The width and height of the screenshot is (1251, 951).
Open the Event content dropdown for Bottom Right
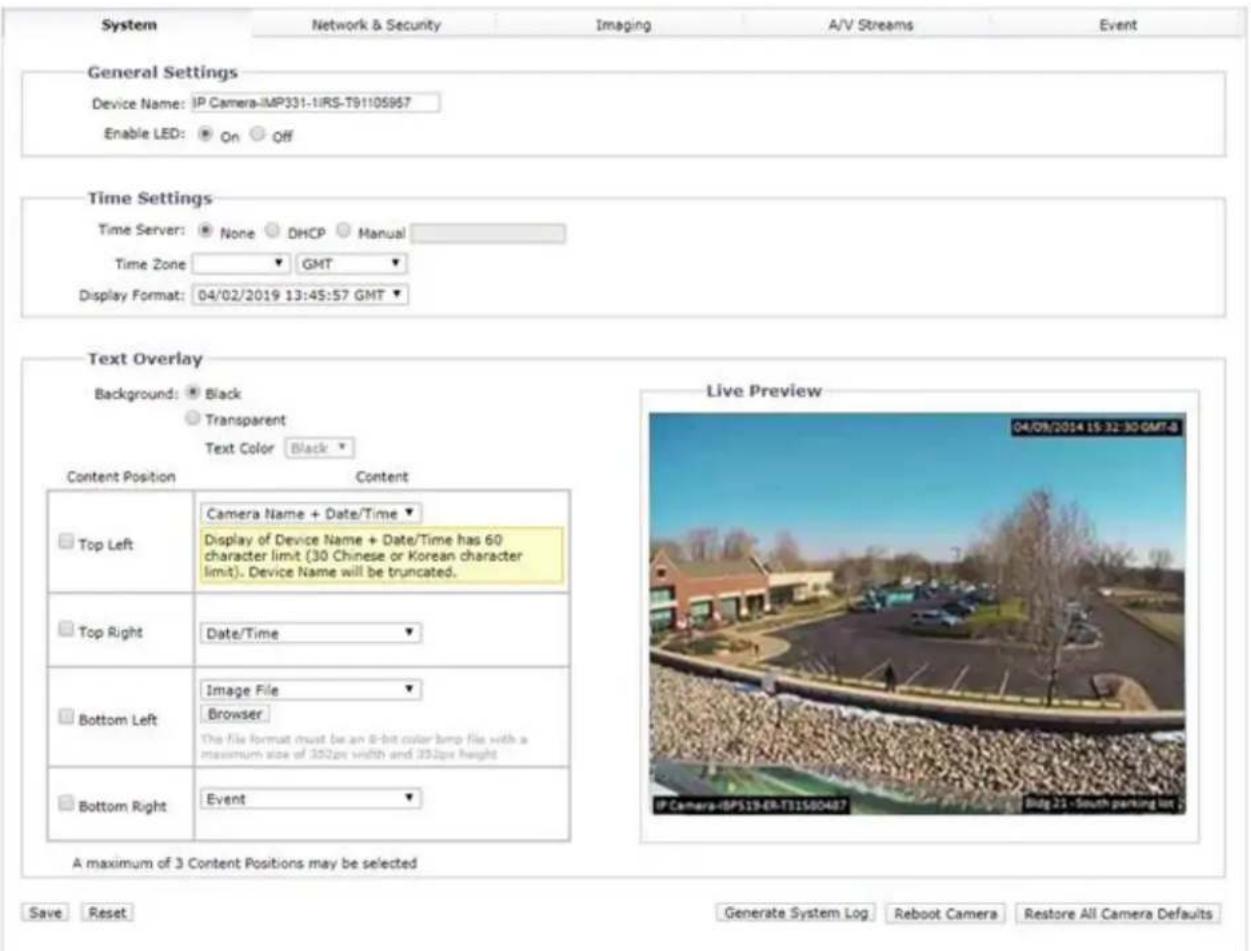(311, 798)
